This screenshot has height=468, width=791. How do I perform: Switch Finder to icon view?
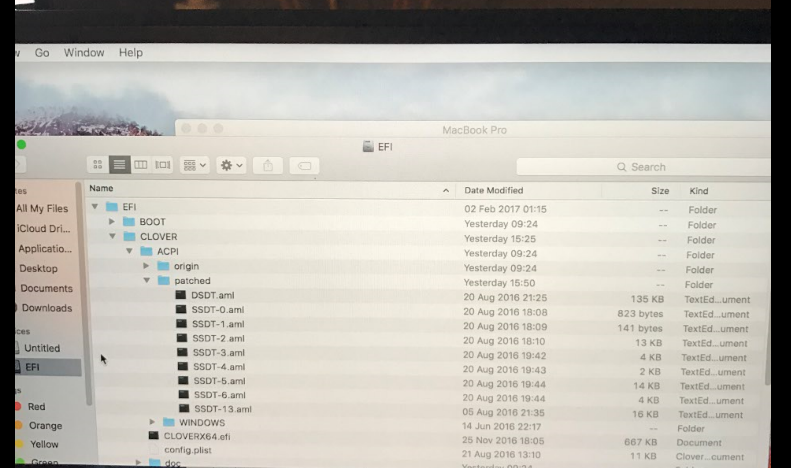[x=98, y=165]
